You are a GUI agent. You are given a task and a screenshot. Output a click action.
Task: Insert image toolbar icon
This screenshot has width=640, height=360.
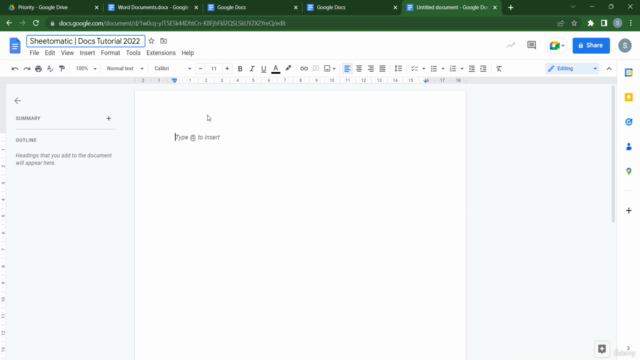coord(327,69)
